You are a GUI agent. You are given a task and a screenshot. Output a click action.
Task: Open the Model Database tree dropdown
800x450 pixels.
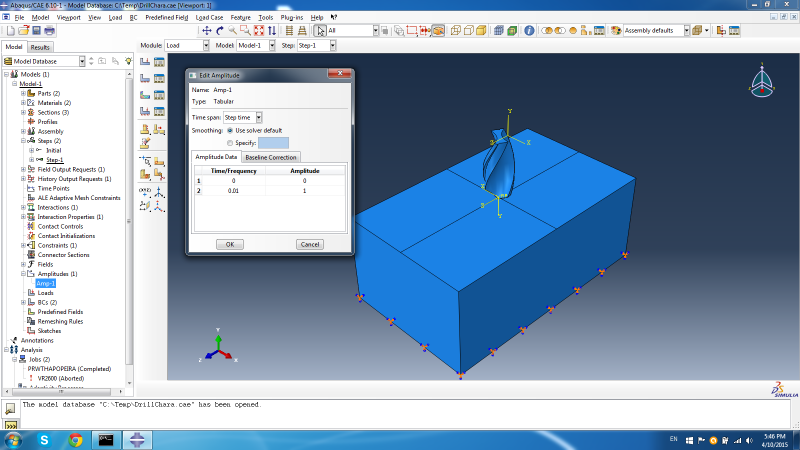click(82, 61)
